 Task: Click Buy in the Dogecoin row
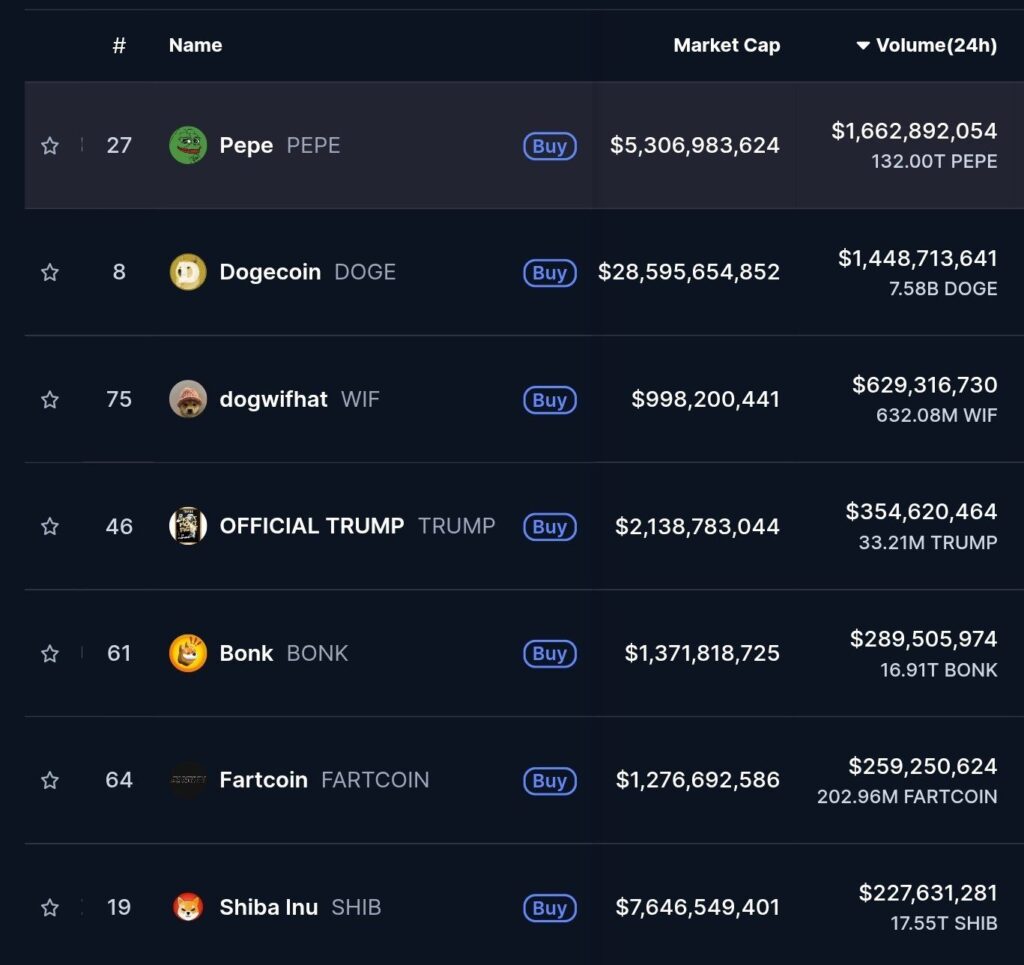point(550,272)
